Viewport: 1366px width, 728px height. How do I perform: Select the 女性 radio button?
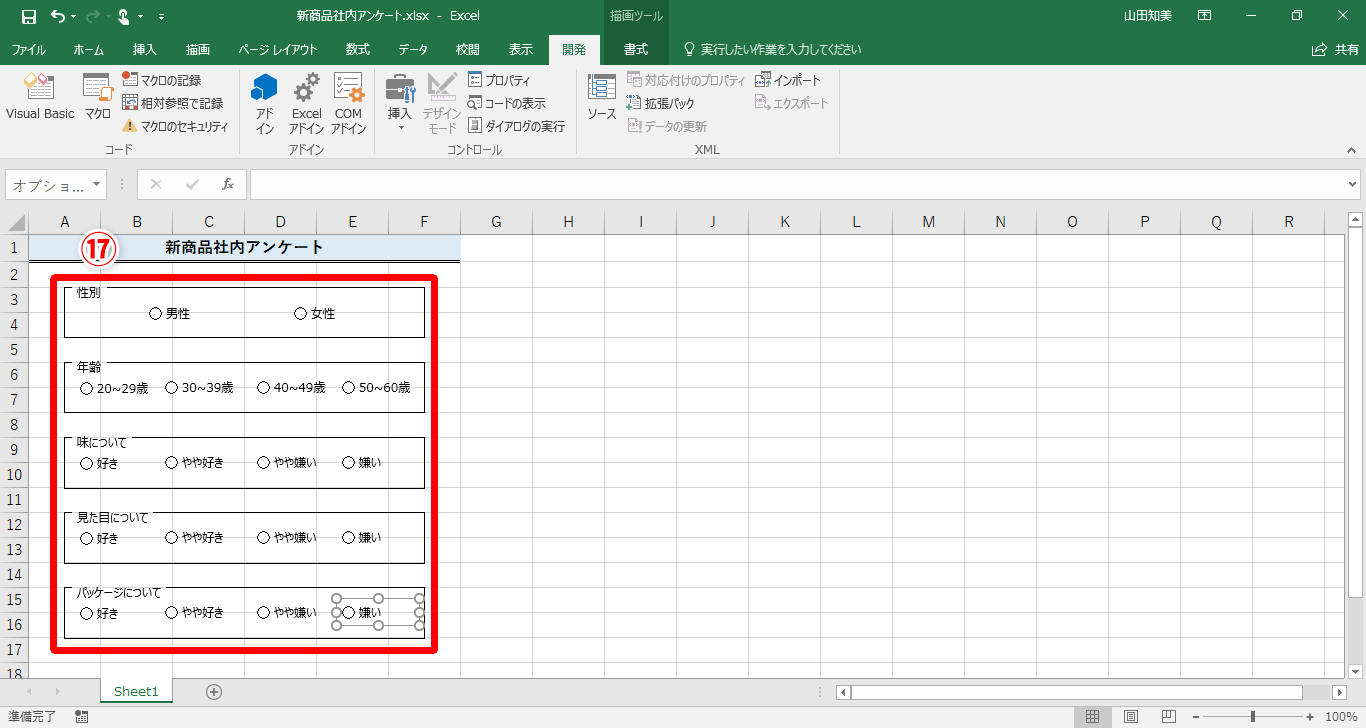point(315,314)
